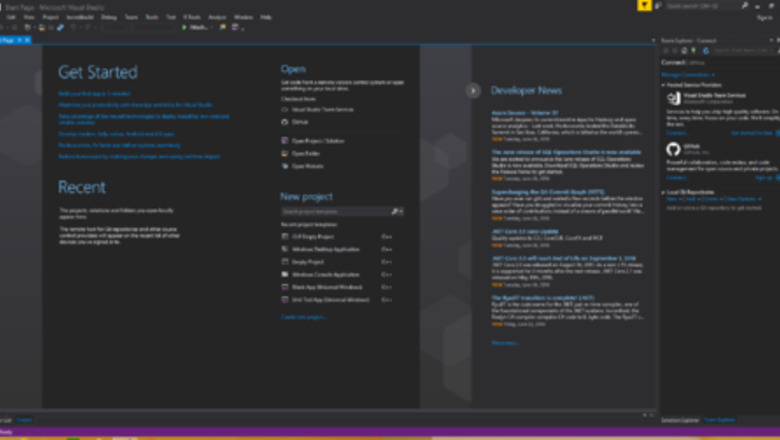
Task: Open the search project templates dropdown
Action: (400, 212)
